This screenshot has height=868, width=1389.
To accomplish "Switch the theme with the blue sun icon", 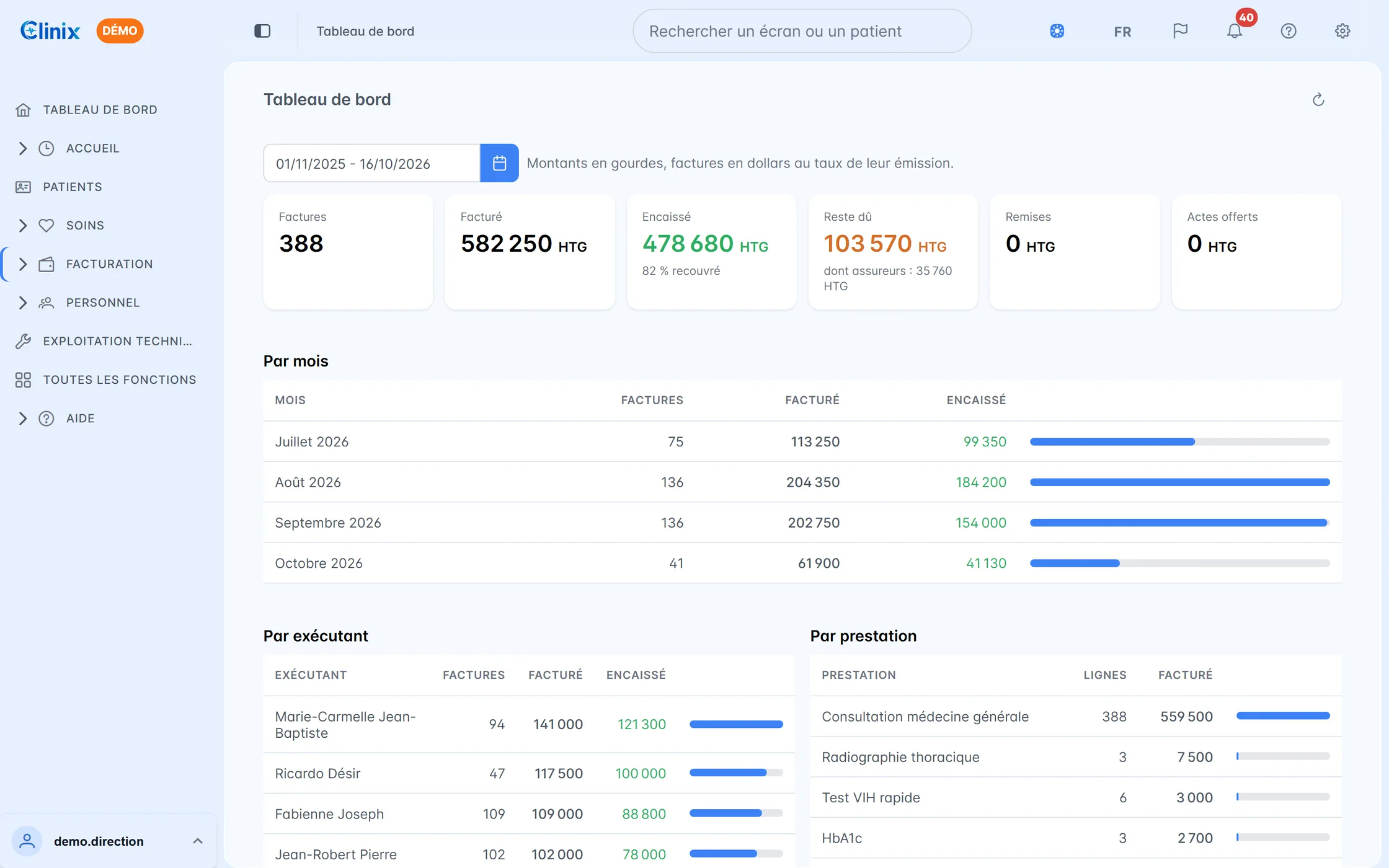I will (1057, 31).
